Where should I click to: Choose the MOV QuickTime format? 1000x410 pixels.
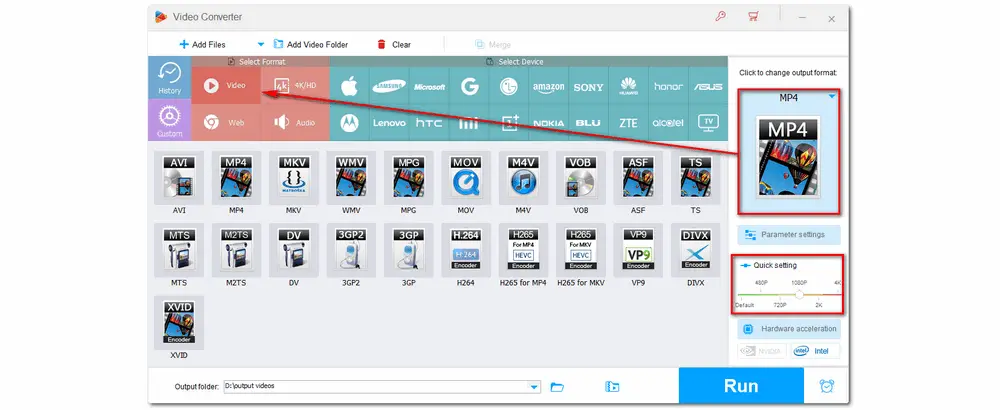[466, 177]
